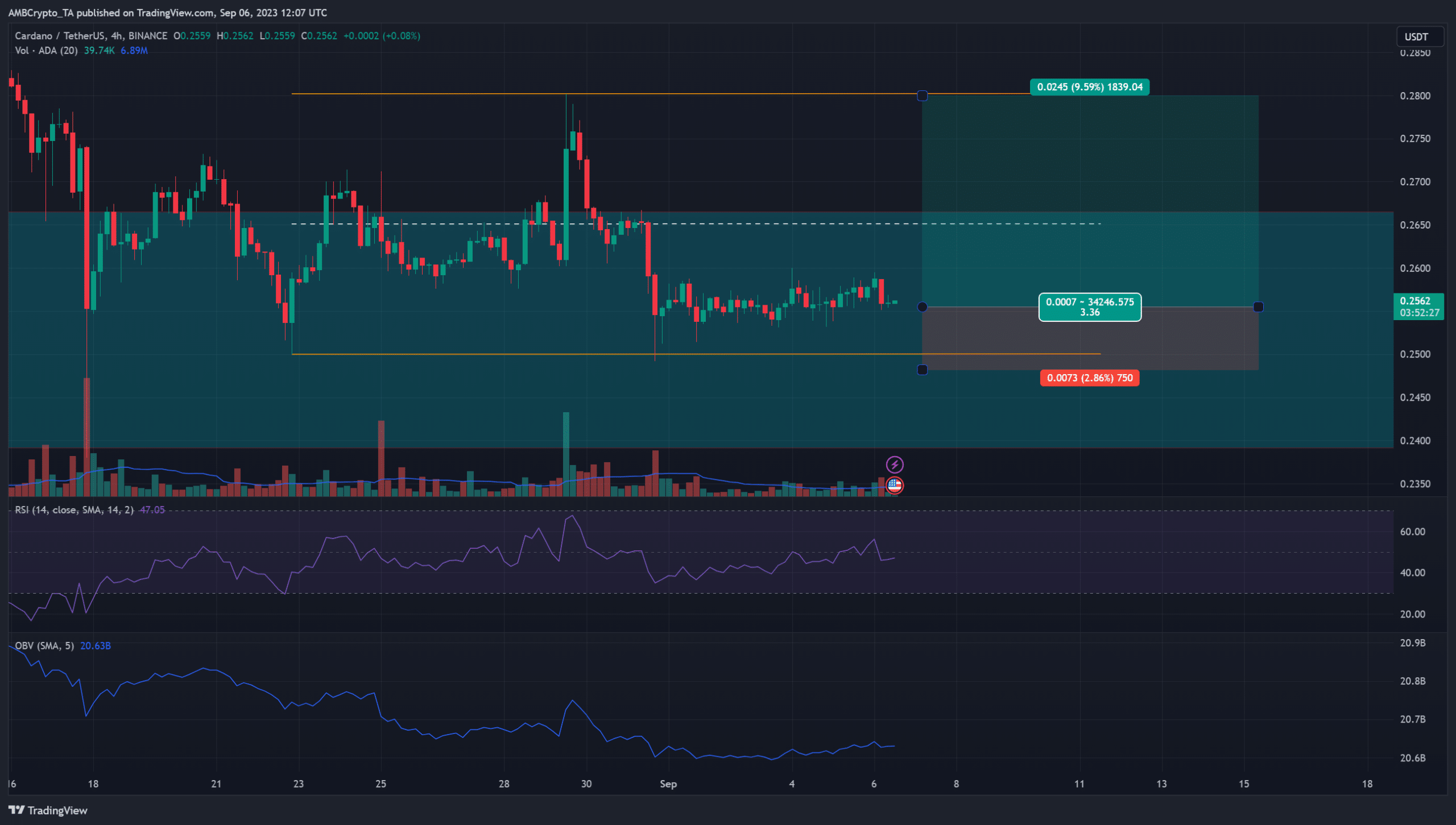Click the US flag economic event icon

click(x=895, y=486)
